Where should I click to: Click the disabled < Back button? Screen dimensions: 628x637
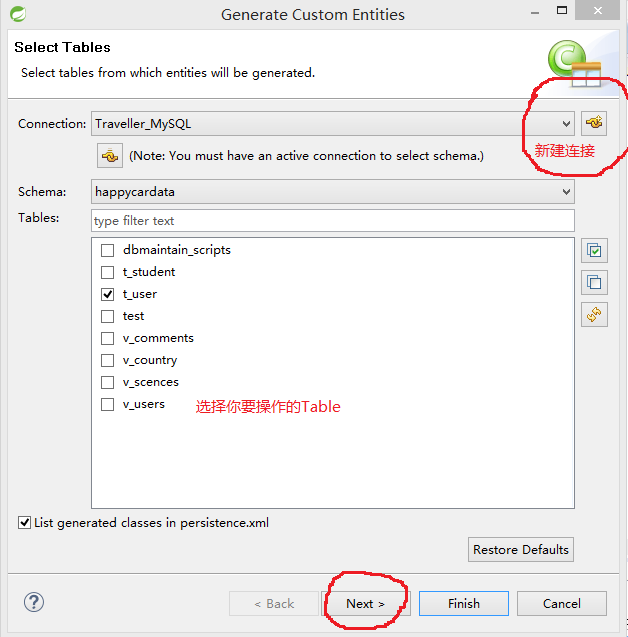pyautogui.click(x=274, y=604)
